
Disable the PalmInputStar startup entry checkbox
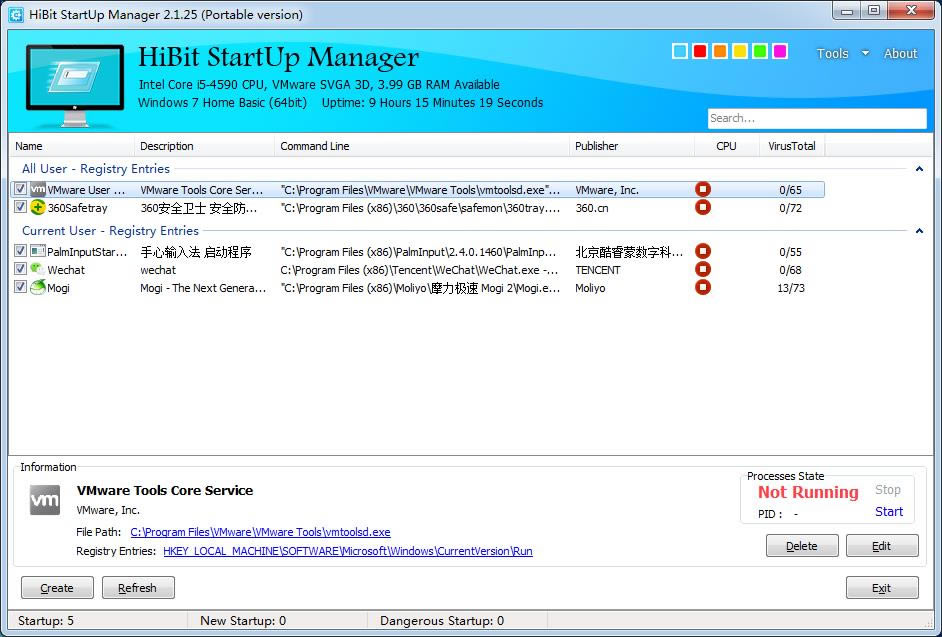20,251
